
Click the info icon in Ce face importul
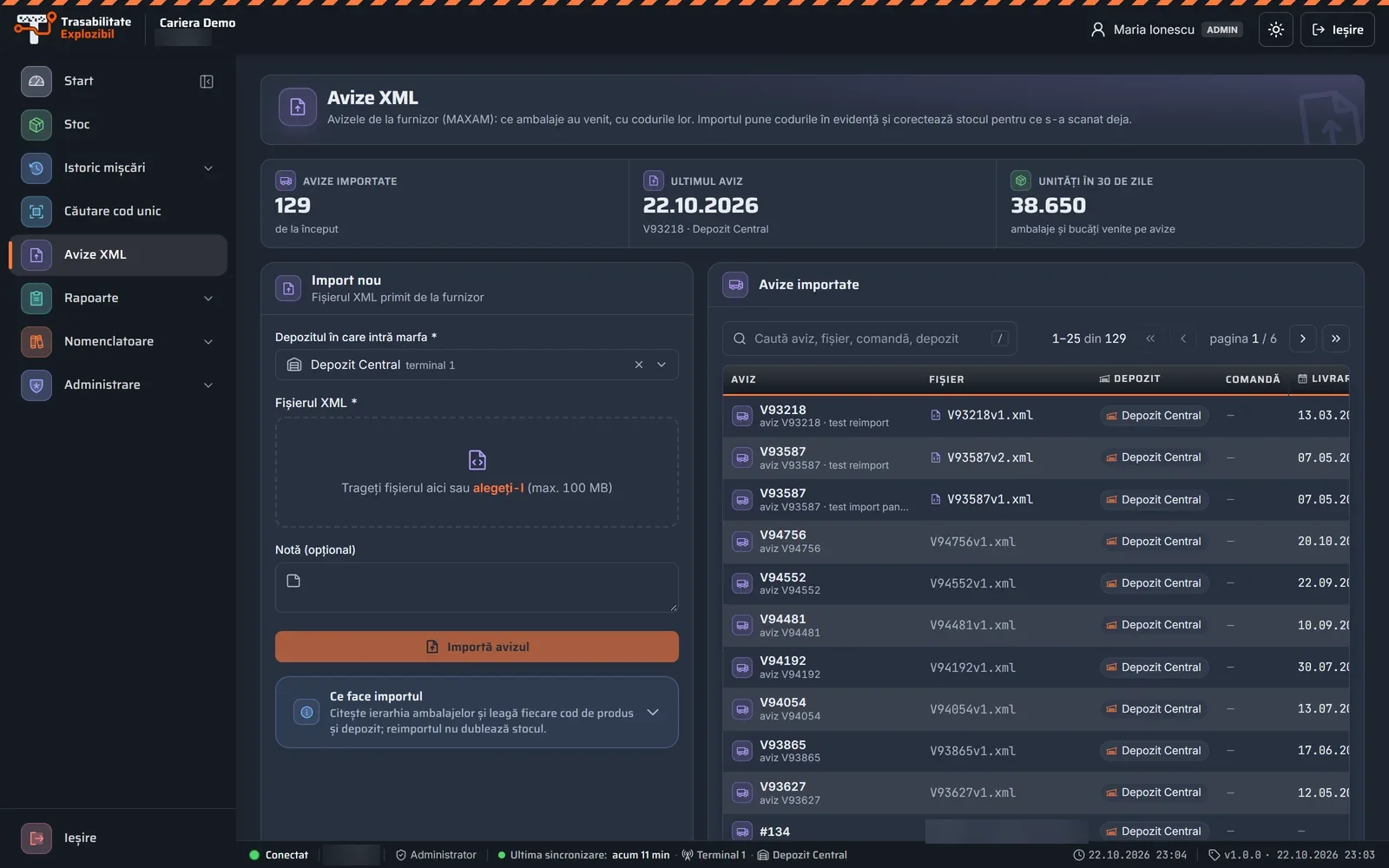click(306, 713)
